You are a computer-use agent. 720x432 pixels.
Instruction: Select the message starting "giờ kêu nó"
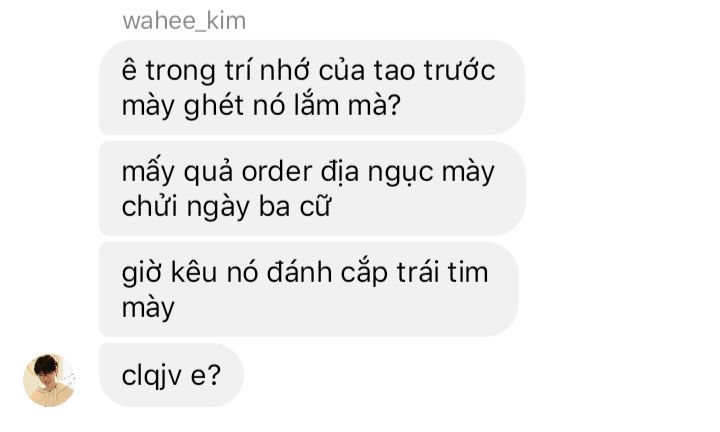point(309,289)
